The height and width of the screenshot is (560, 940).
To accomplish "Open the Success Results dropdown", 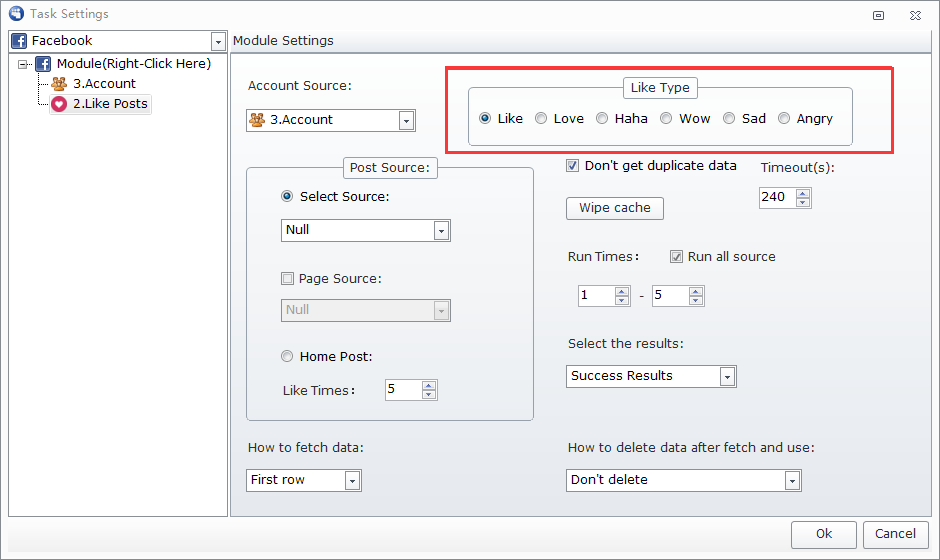I will (x=727, y=377).
